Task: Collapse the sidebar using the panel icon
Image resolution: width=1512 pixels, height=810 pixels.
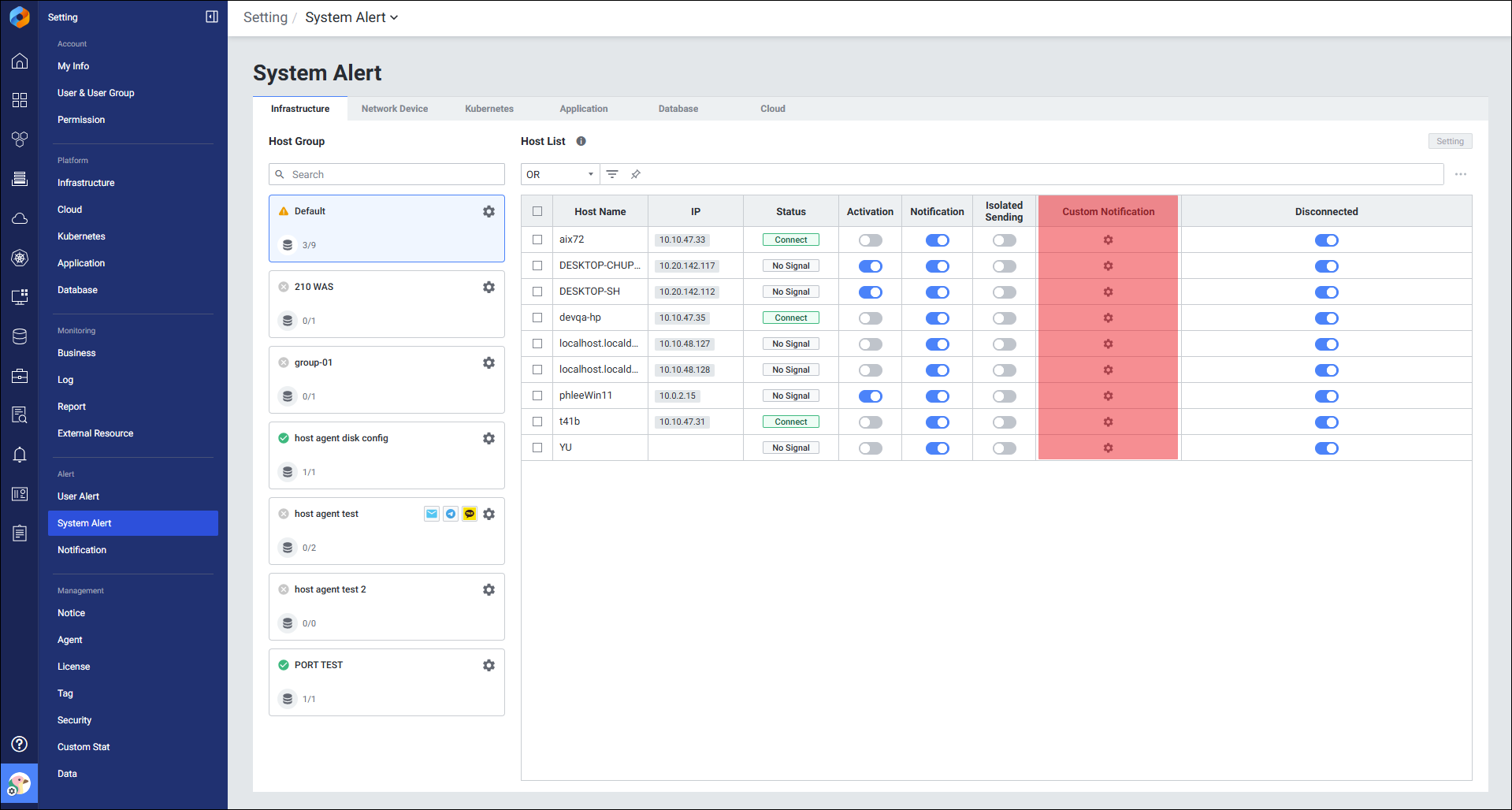Action: (212, 17)
